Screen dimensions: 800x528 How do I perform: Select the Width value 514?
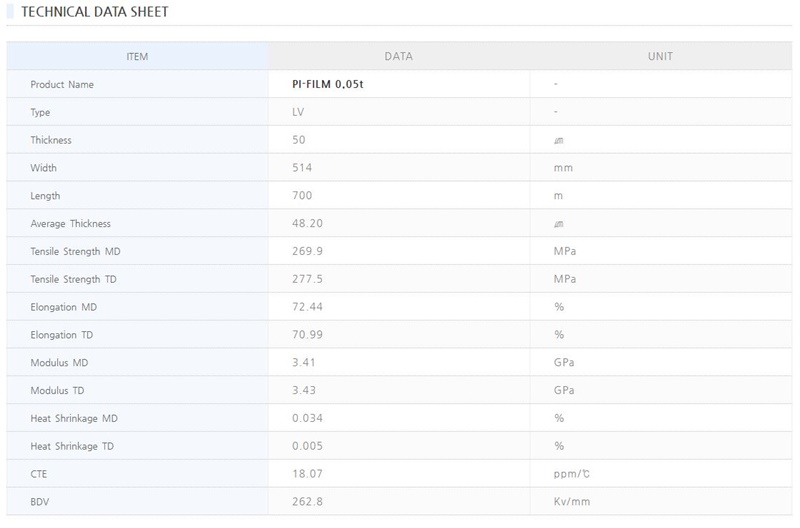[x=301, y=169]
